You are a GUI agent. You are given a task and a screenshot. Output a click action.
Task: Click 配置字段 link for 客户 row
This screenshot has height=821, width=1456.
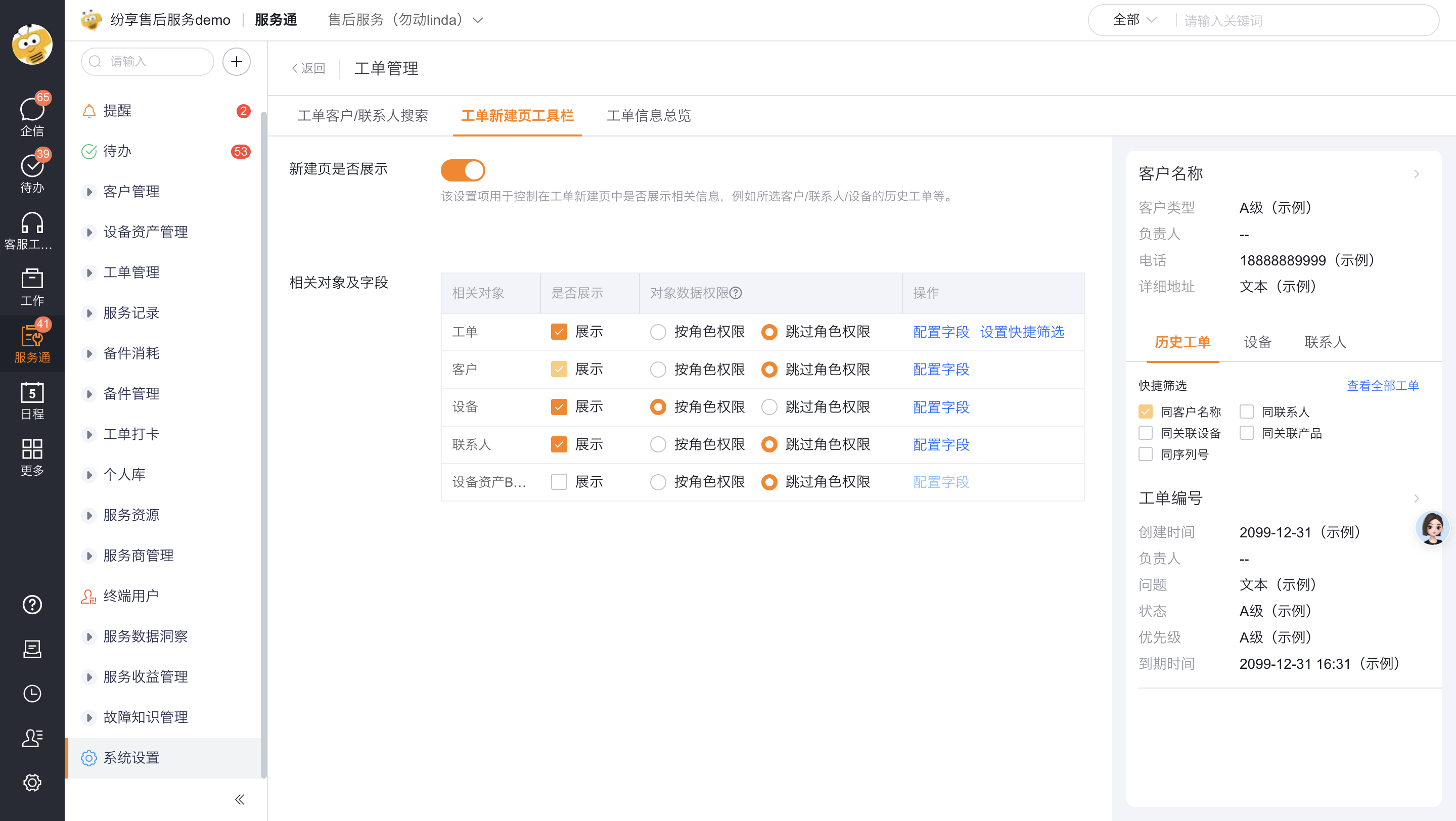pyautogui.click(x=941, y=370)
